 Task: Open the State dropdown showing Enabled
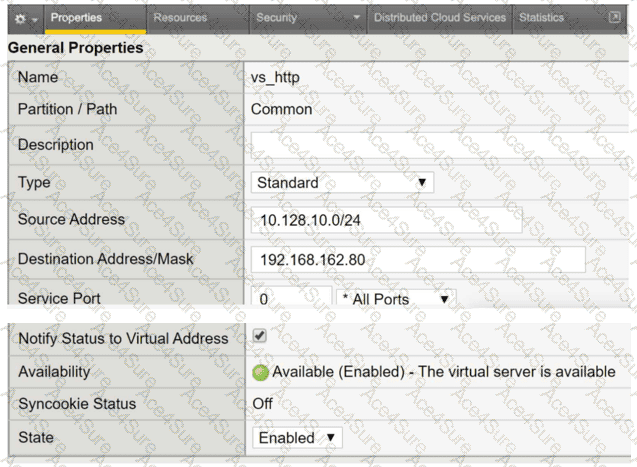[299, 438]
